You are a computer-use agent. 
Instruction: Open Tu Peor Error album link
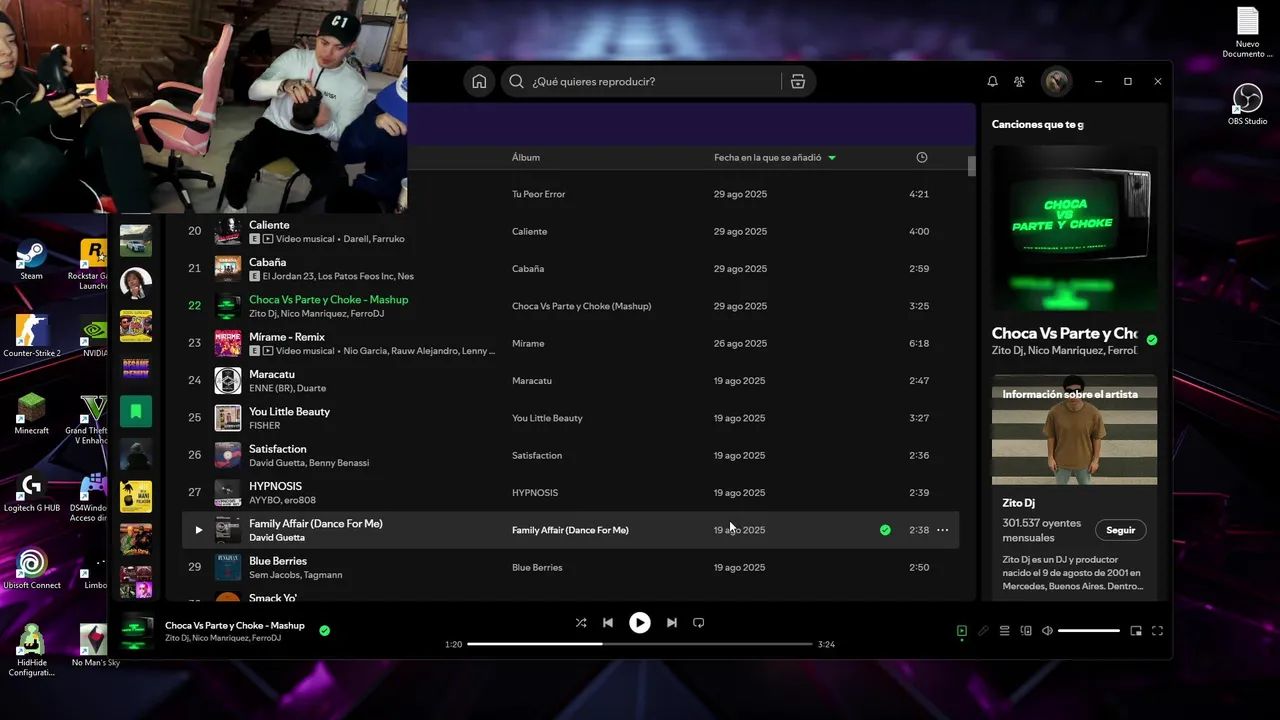click(538, 194)
